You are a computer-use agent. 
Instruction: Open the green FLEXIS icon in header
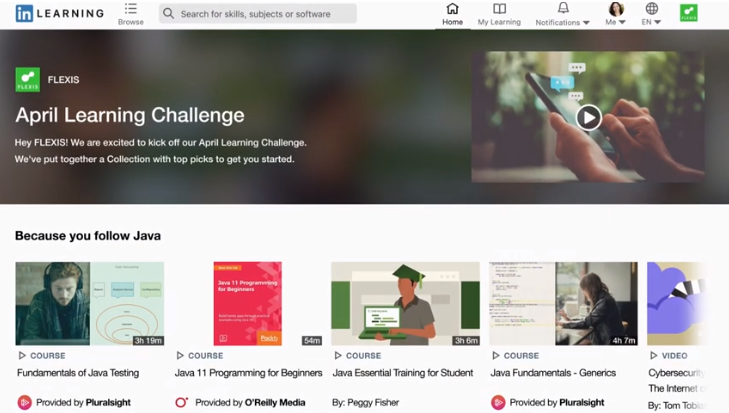pos(689,13)
